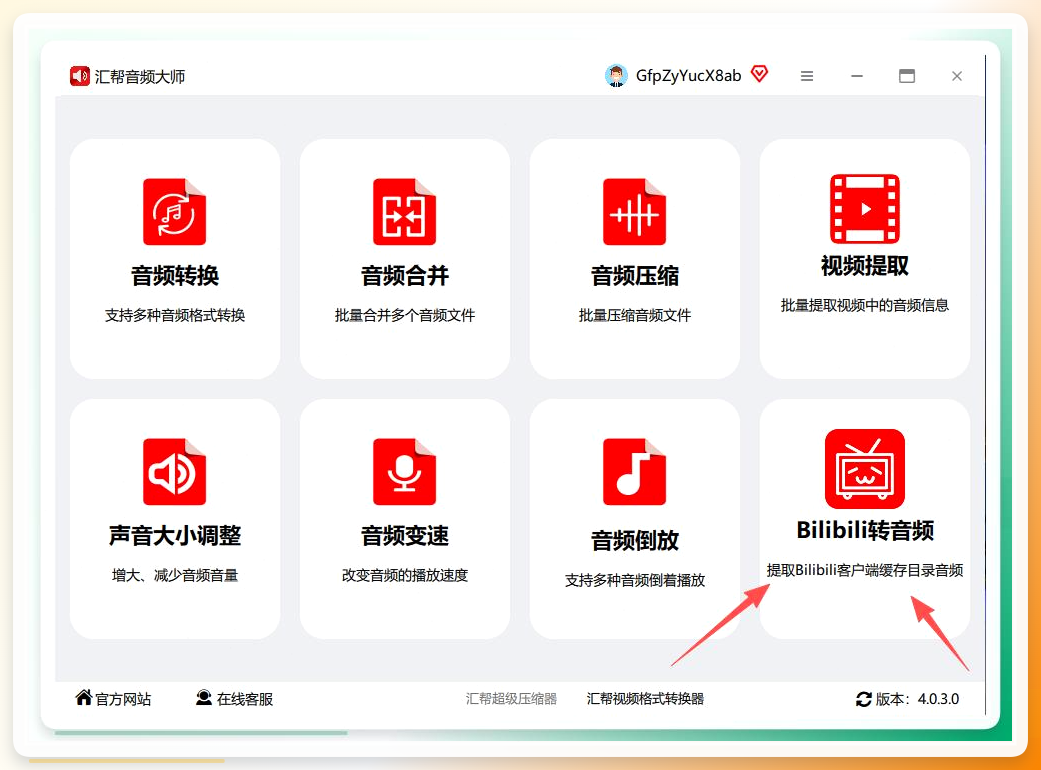
Task: Open the hamburger menu icon
Action: click(807, 76)
